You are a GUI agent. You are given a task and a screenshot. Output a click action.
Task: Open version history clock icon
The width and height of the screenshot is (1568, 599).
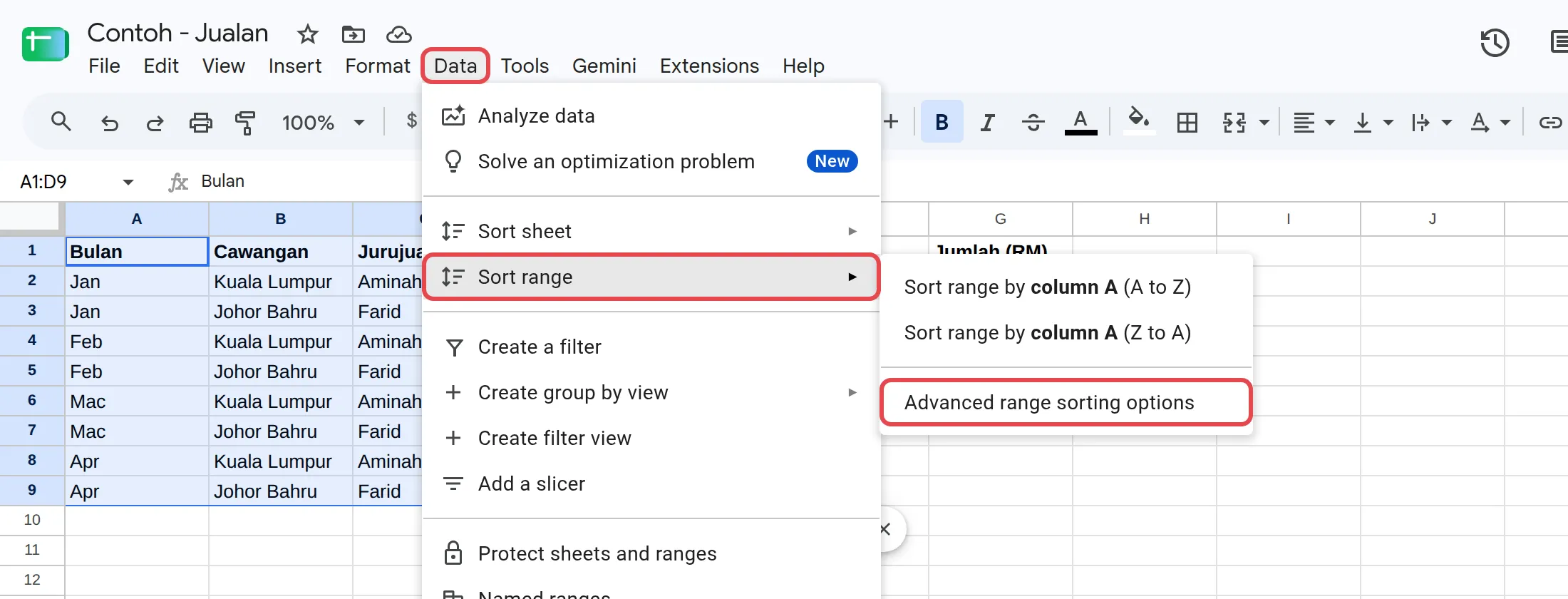1495,43
